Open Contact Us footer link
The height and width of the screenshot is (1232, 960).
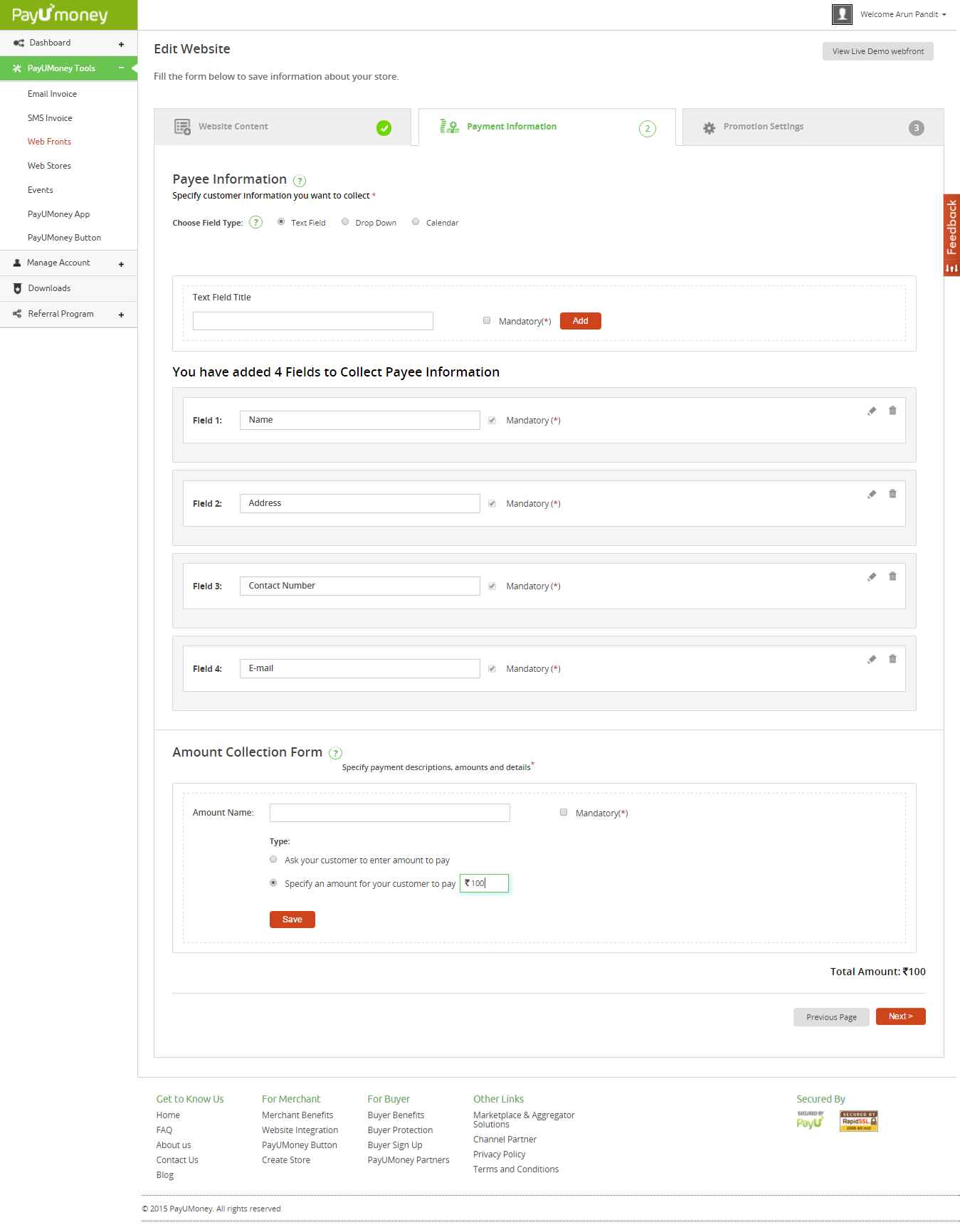pyautogui.click(x=177, y=1160)
